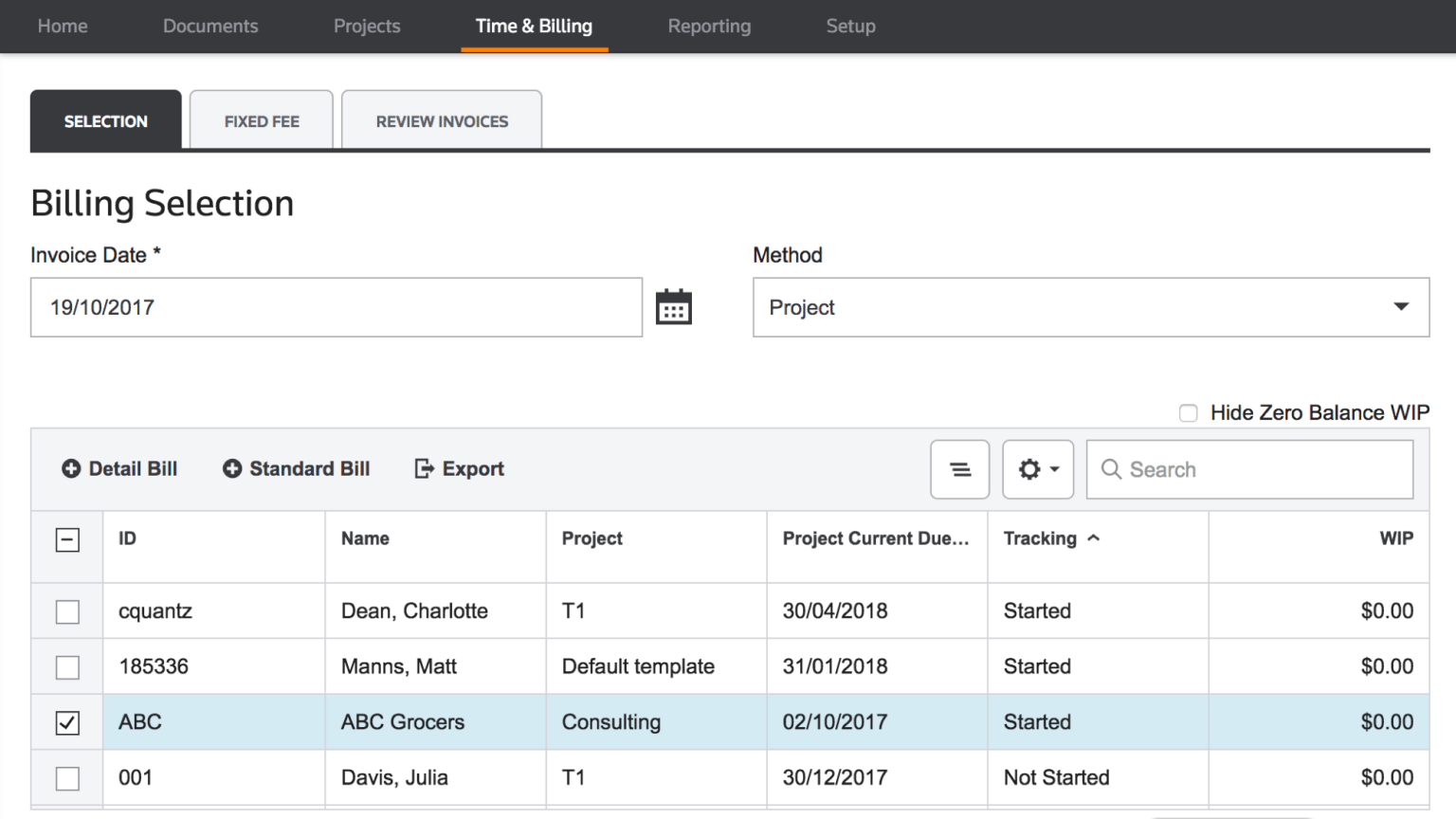Open the Reporting section
Image resolution: width=1456 pixels, height=819 pixels.
tap(709, 27)
